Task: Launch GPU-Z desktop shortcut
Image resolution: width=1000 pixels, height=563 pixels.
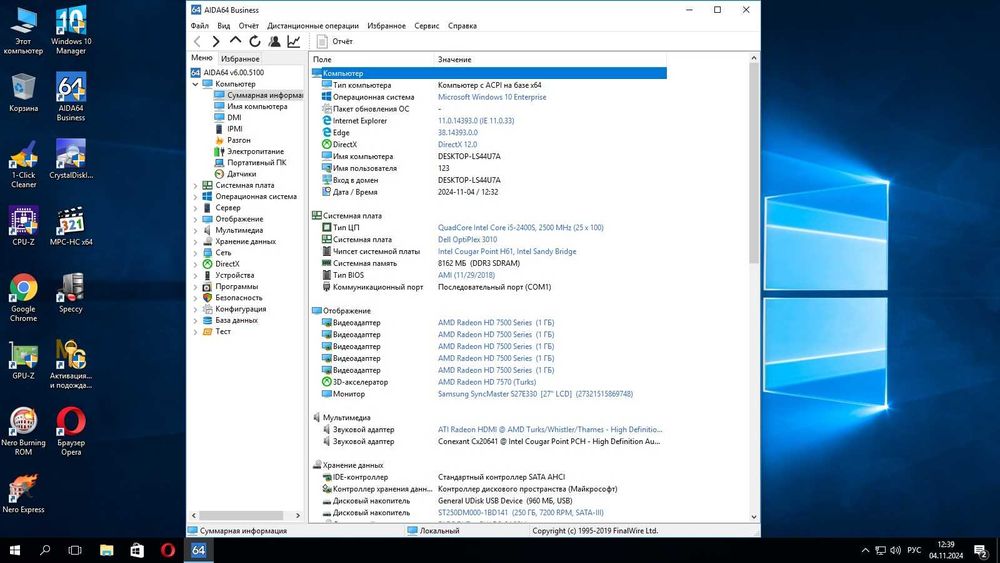Action: (x=24, y=360)
